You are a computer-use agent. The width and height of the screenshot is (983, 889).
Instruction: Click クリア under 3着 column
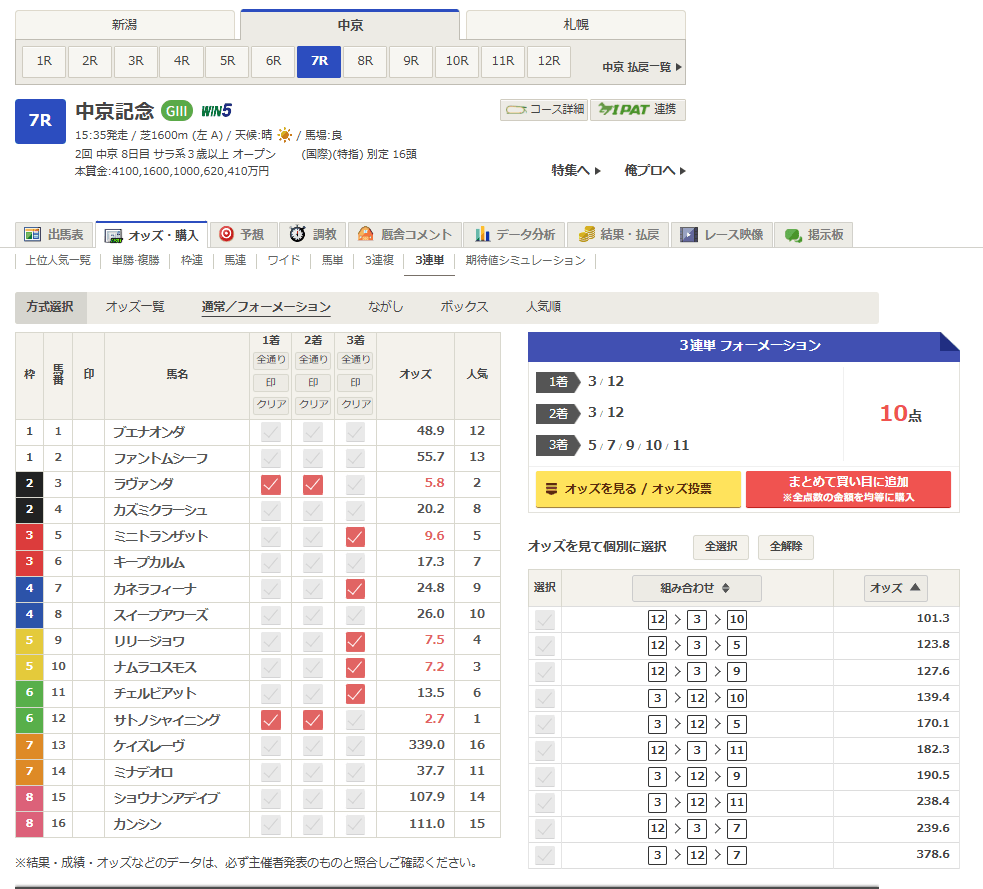[x=355, y=404]
